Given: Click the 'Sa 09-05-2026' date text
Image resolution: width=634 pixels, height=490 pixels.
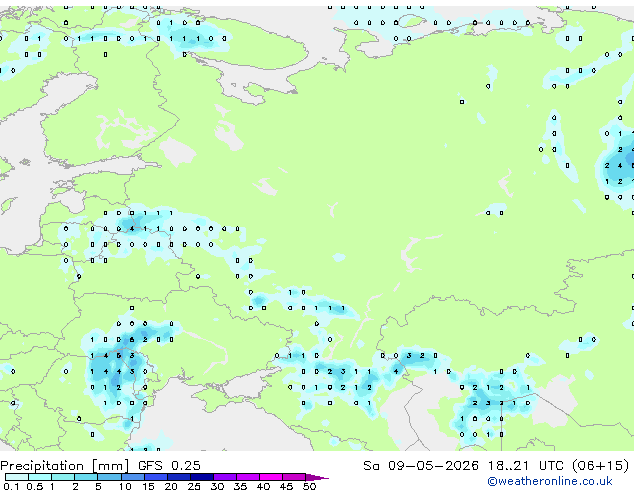Looking at the screenshot, I should coord(421,466).
